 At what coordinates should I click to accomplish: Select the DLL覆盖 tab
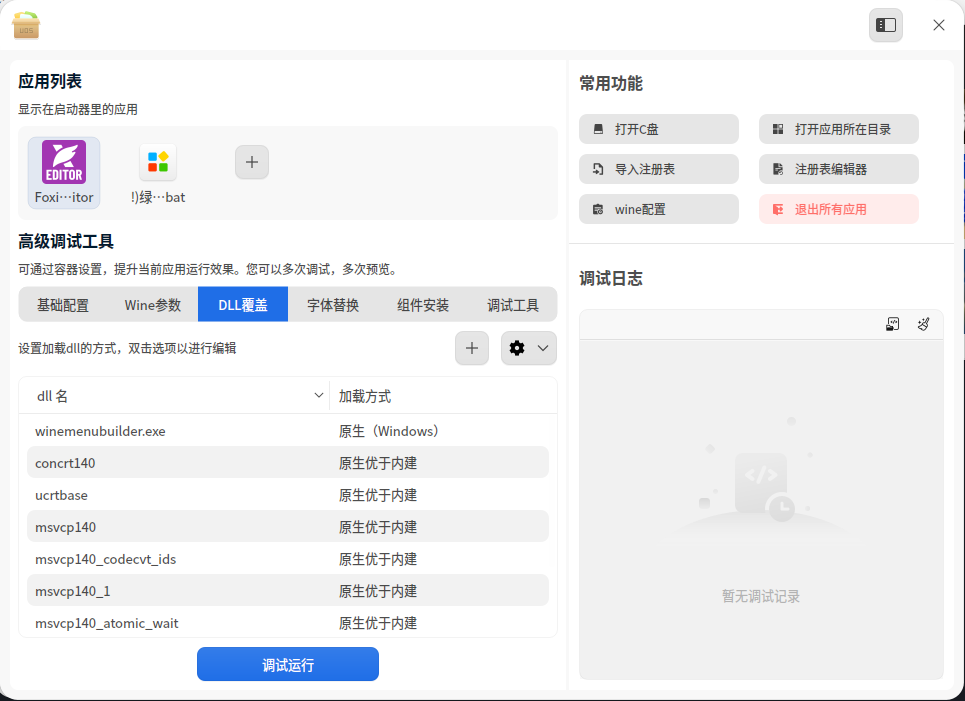(243, 305)
